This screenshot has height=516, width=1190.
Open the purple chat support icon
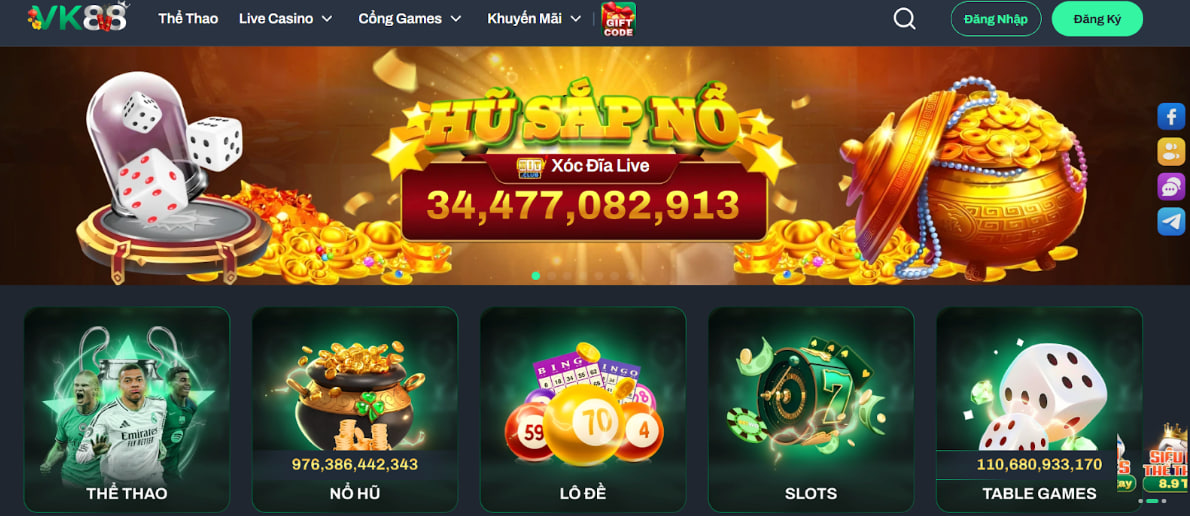(x=1171, y=187)
